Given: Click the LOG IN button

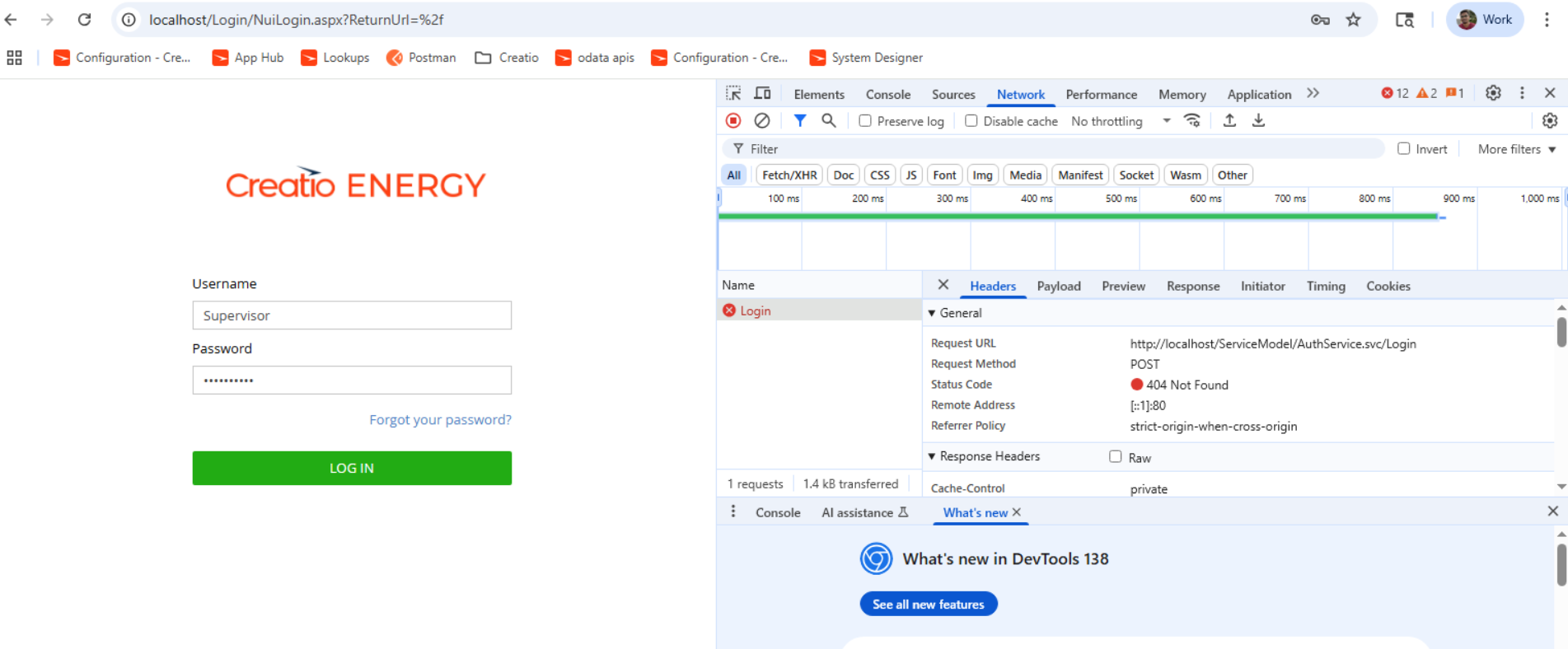Looking at the screenshot, I should (352, 468).
